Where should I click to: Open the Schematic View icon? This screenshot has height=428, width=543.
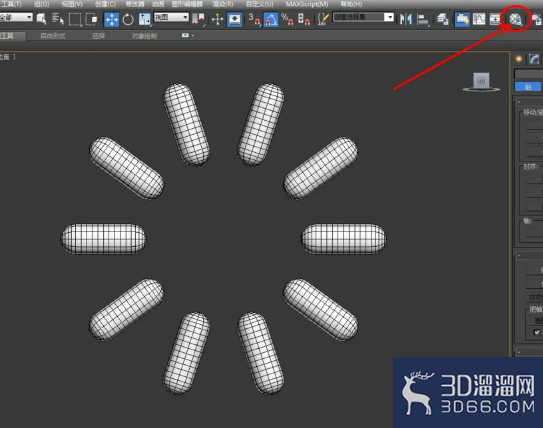click(496, 19)
